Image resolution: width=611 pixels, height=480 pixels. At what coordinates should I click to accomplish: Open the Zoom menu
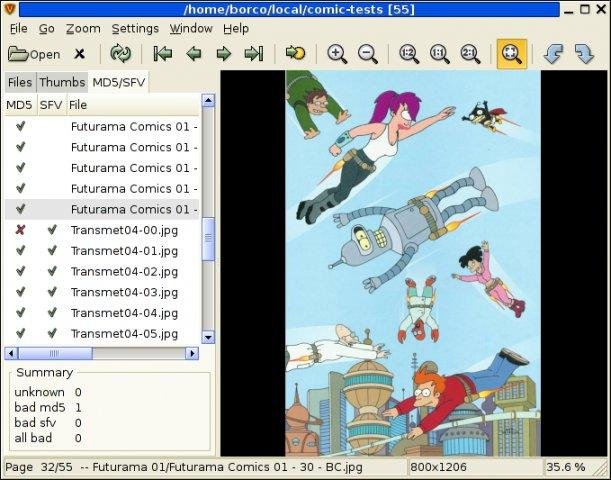[x=83, y=28]
